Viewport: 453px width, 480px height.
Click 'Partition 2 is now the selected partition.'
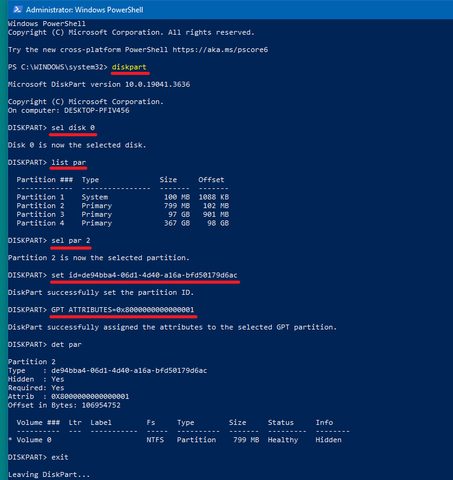pos(99,258)
